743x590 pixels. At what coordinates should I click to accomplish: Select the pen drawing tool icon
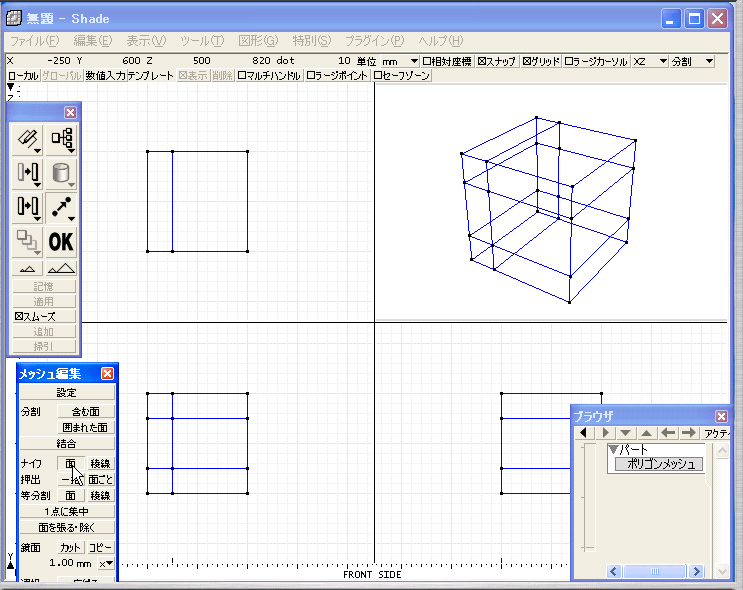tap(27, 139)
